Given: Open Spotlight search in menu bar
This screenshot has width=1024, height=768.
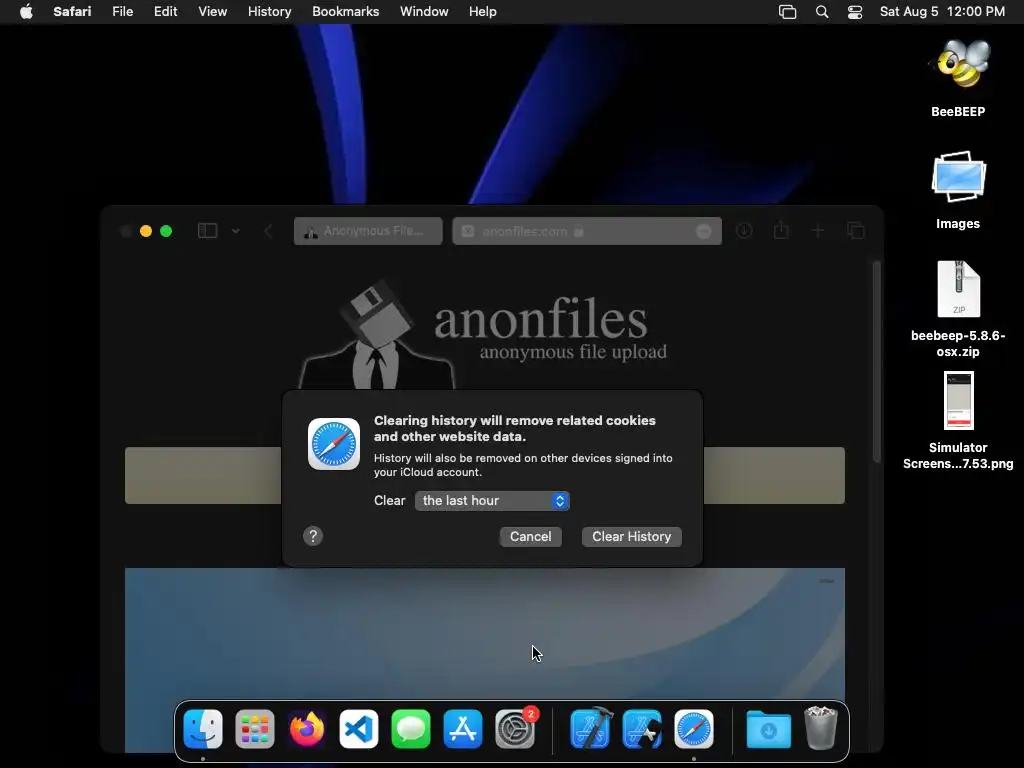Looking at the screenshot, I should [822, 12].
